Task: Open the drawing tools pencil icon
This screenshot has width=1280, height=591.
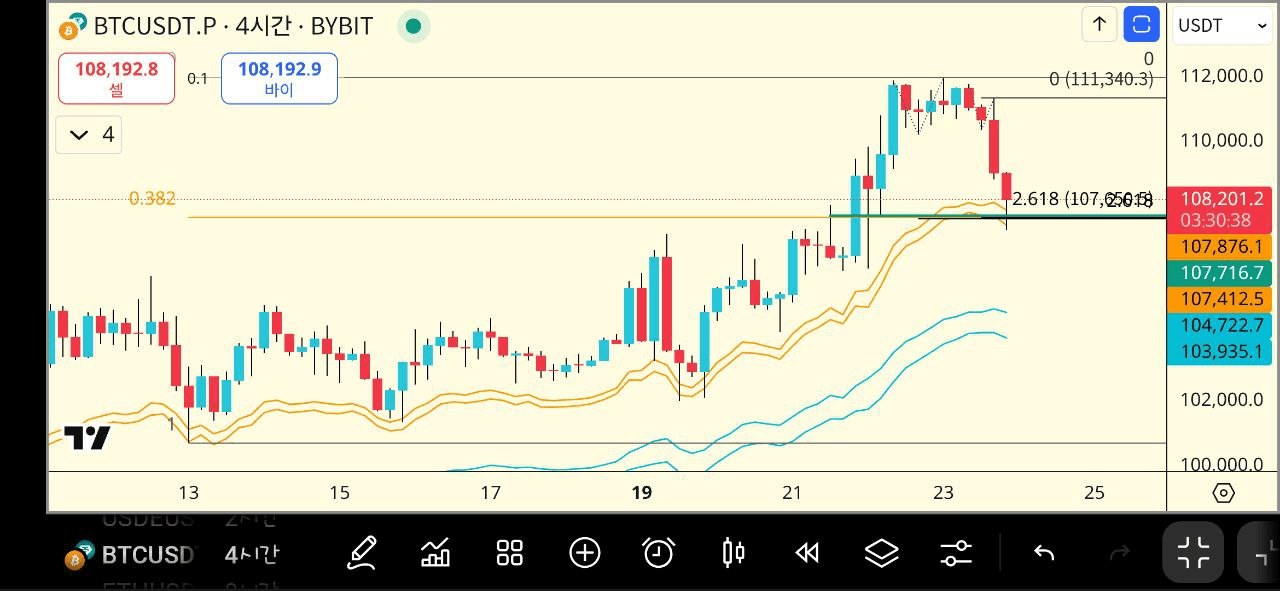Action: pos(361,552)
